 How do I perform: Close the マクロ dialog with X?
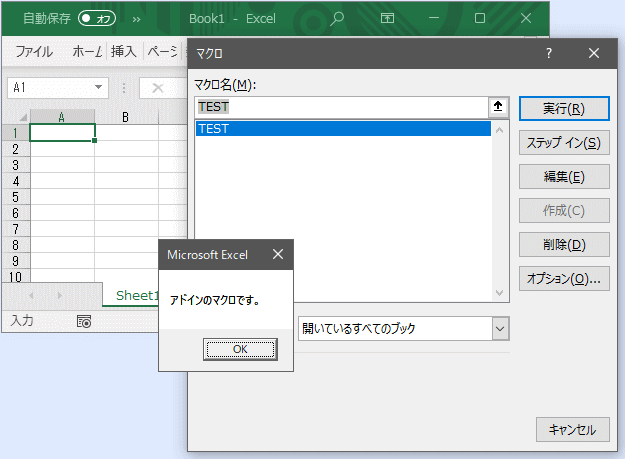point(594,53)
